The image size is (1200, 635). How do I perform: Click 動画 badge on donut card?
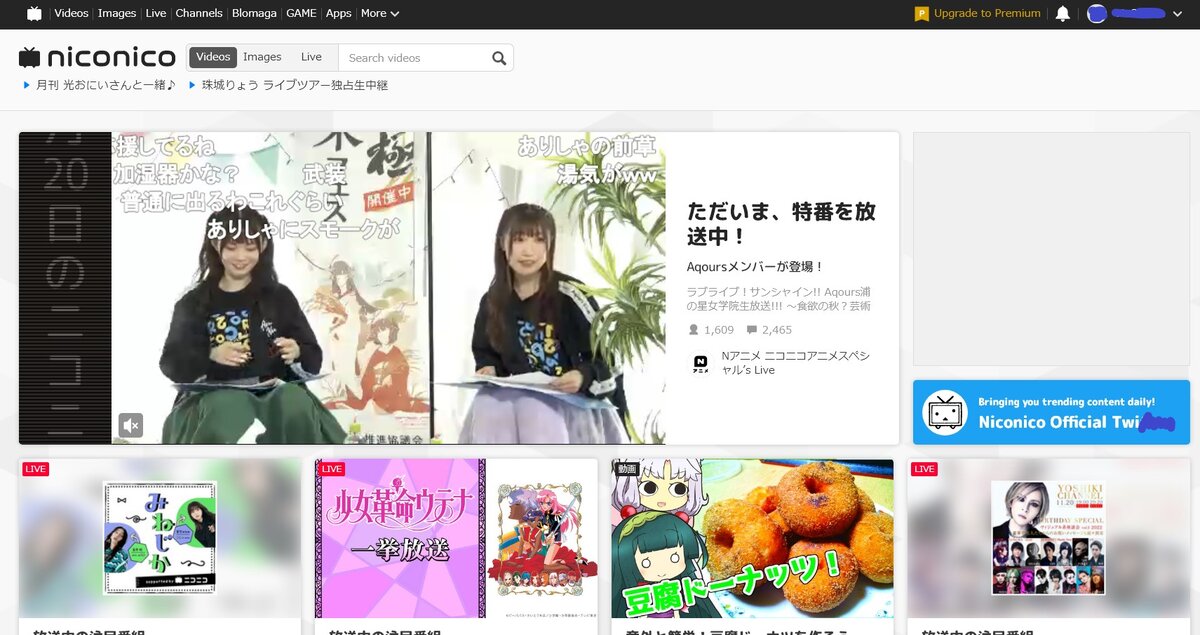click(627, 469)
